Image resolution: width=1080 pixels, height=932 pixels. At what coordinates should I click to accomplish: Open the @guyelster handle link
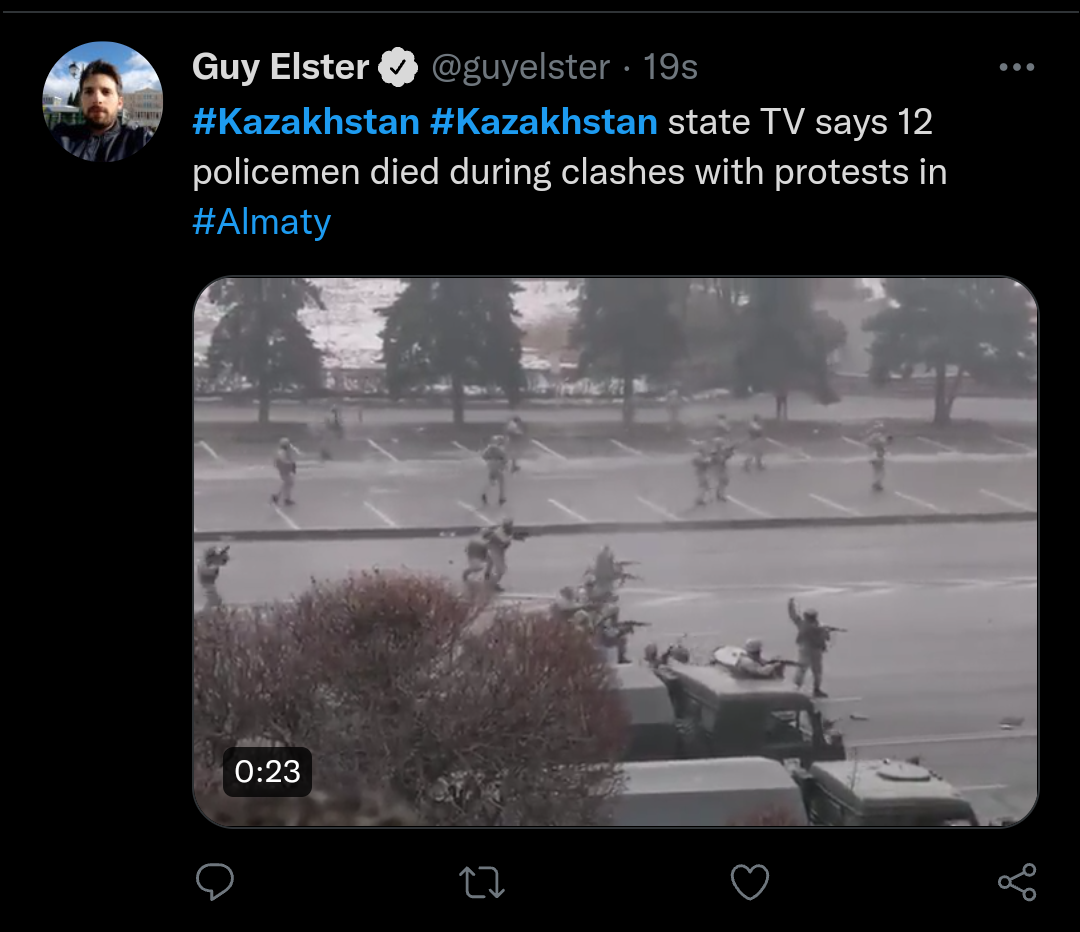520,68
